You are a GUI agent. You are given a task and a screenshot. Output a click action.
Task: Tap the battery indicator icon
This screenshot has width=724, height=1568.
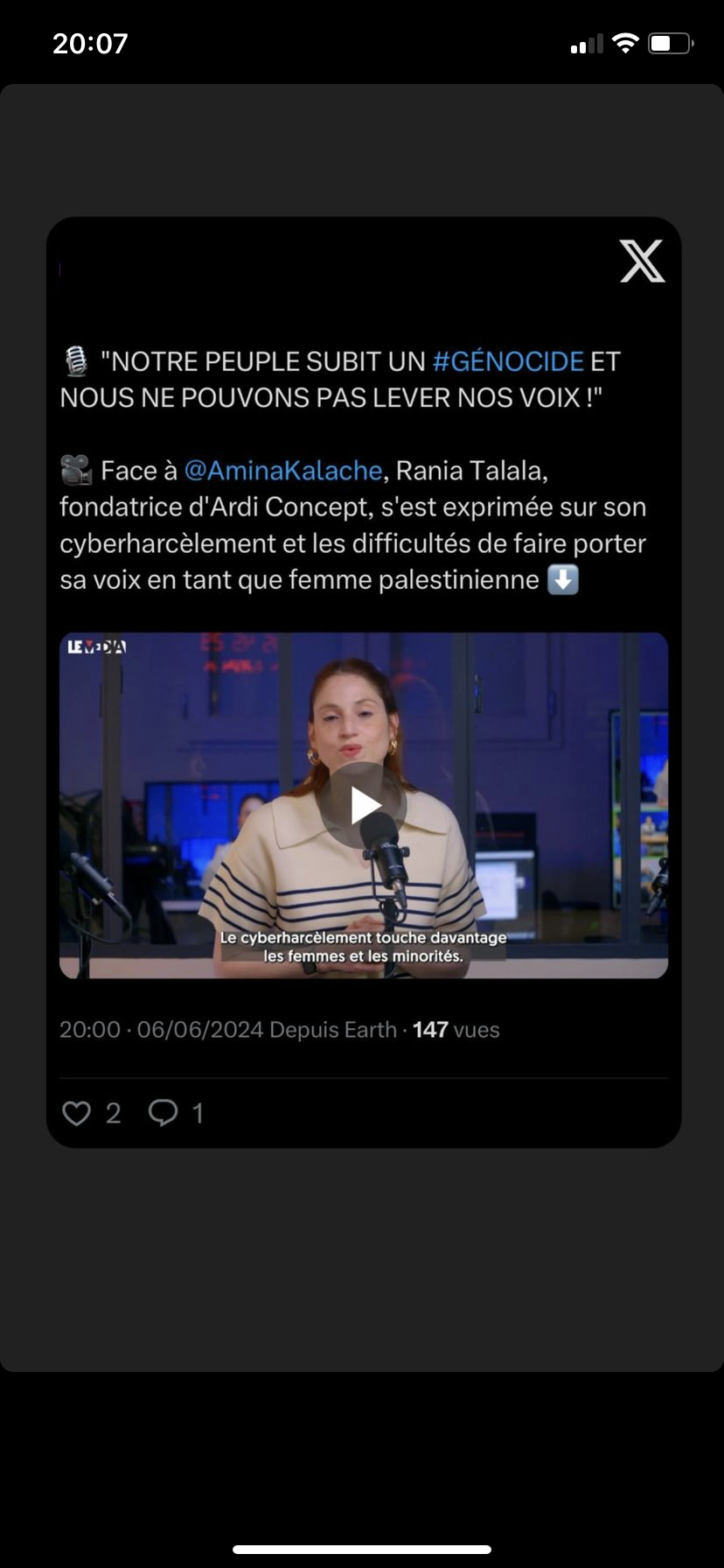coord(670,43)
